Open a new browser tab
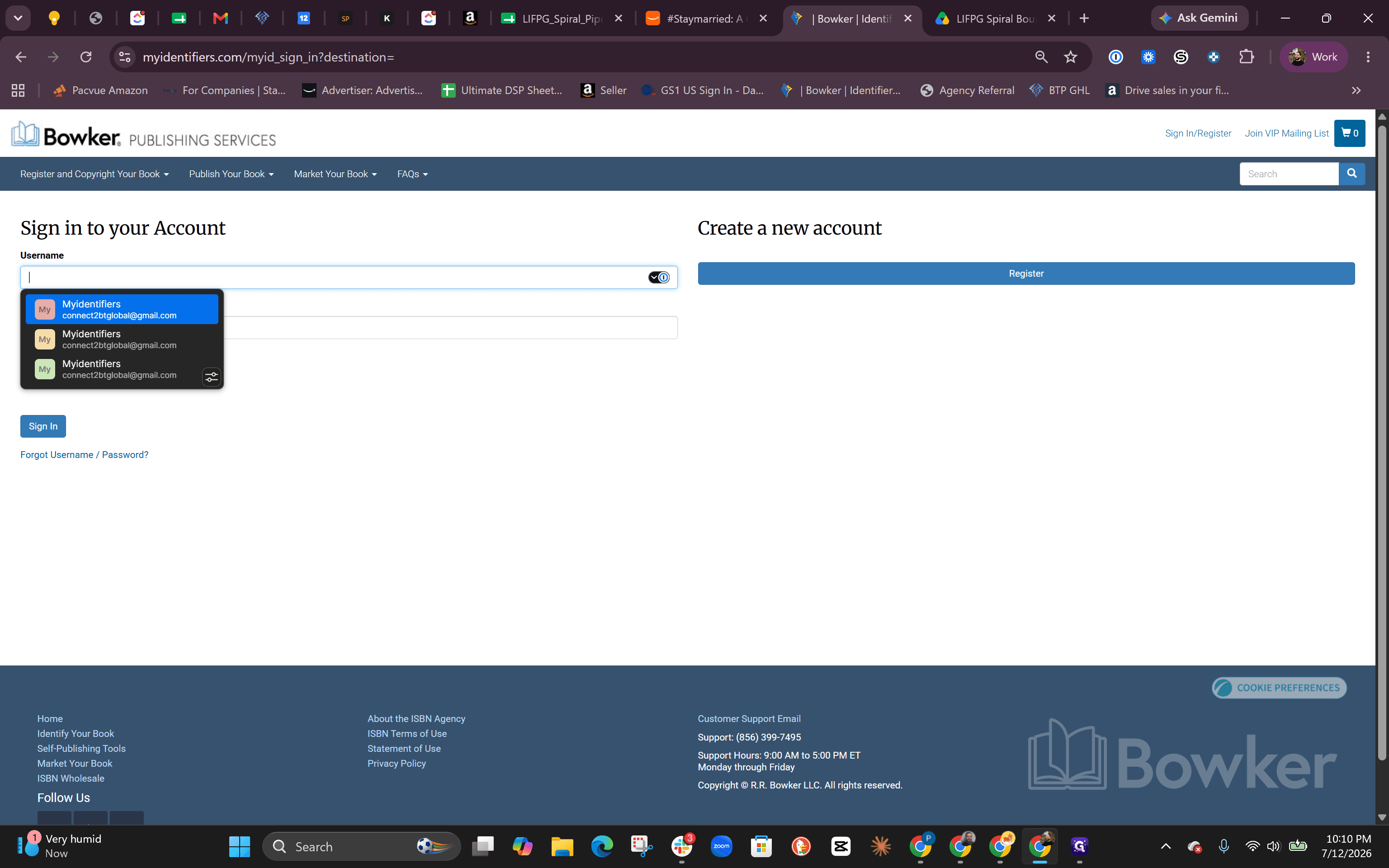The width and height of the screenshot is (1389, 868). tap(1084, 19)
